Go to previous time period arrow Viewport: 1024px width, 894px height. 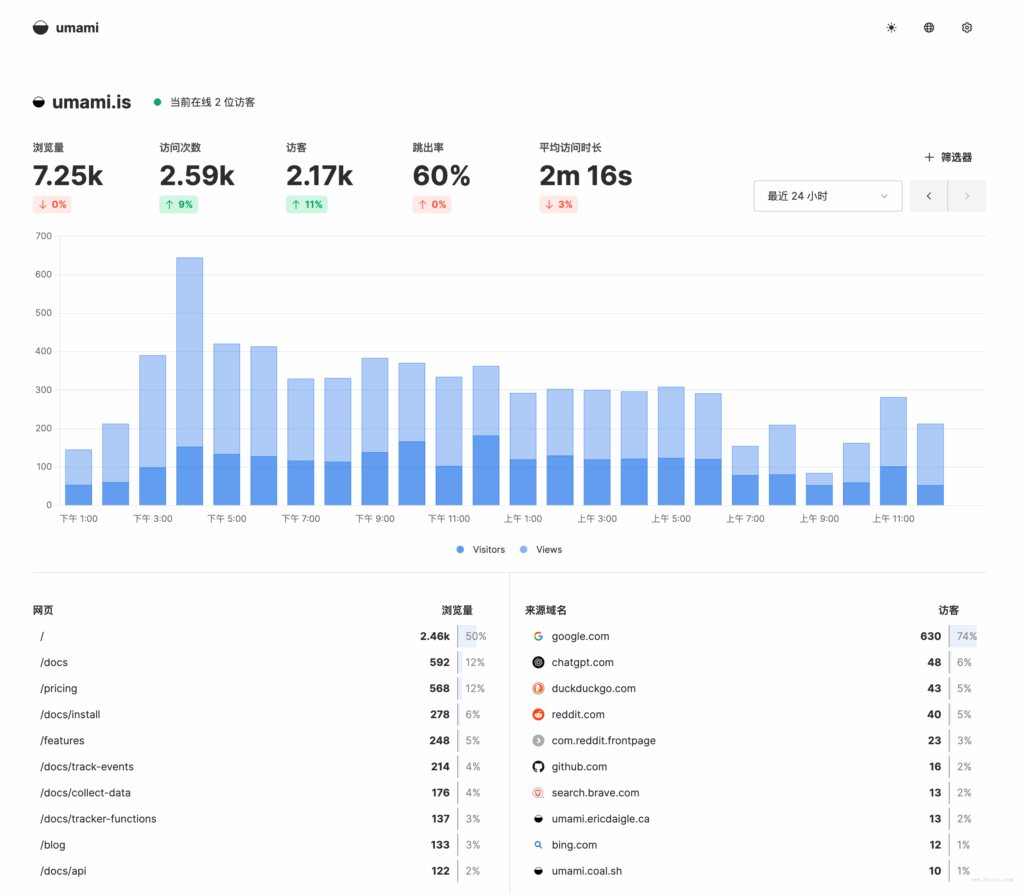click(929, 196)
